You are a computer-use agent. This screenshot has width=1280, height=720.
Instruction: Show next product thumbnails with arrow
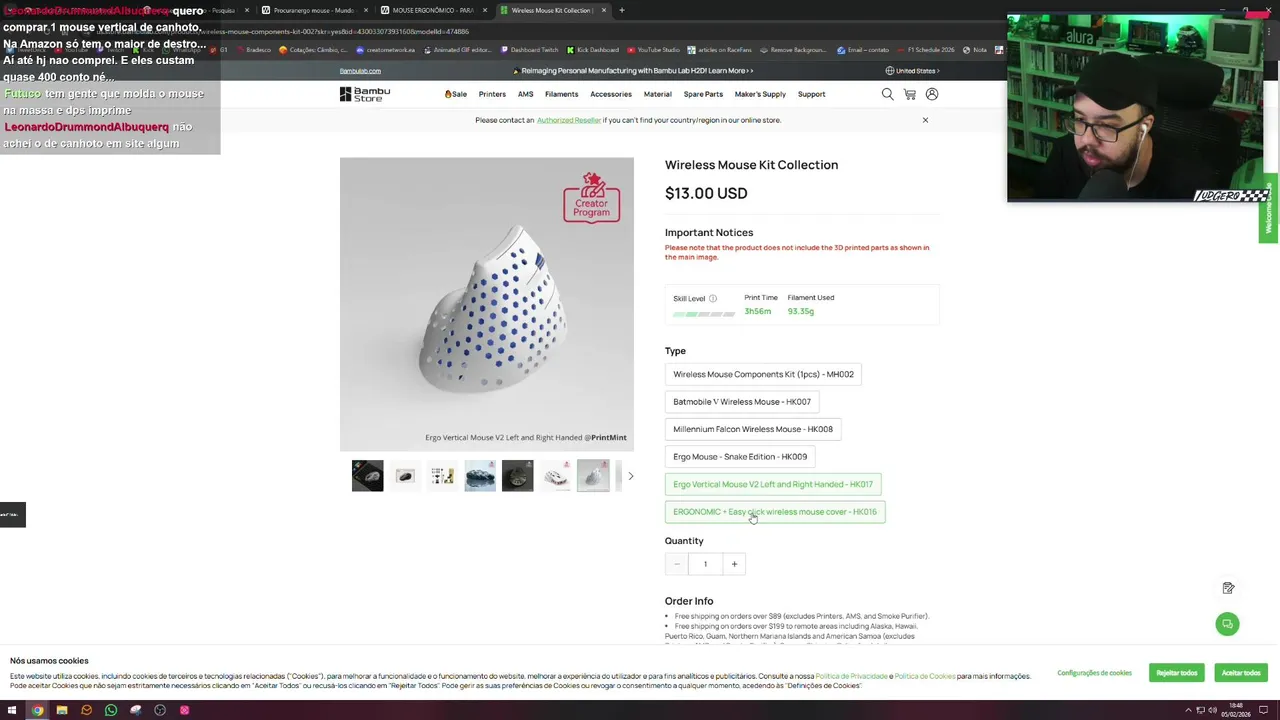(x=630, y=476)
